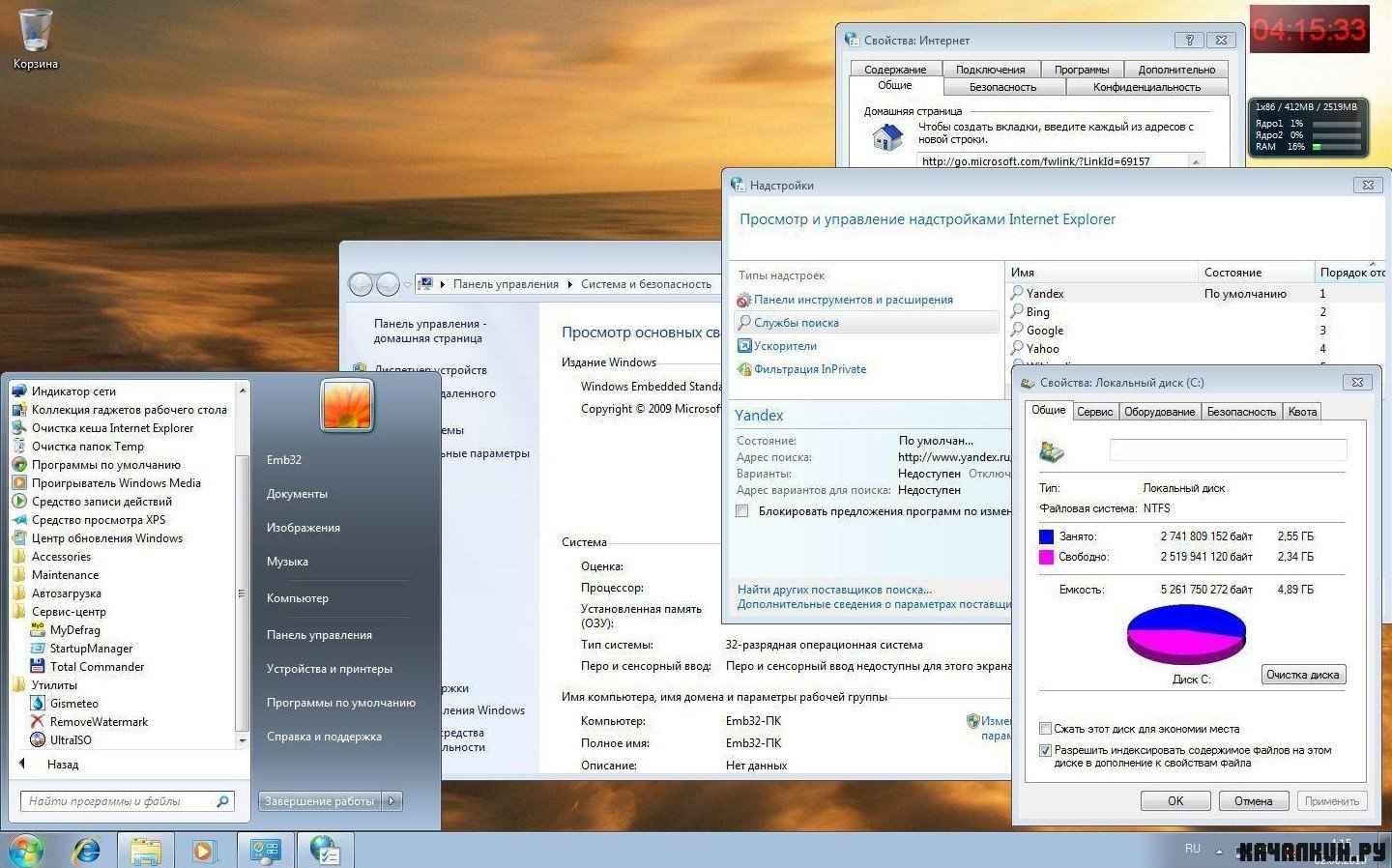Open Оборудование tab in Local Disk properties

[1160, 412]
